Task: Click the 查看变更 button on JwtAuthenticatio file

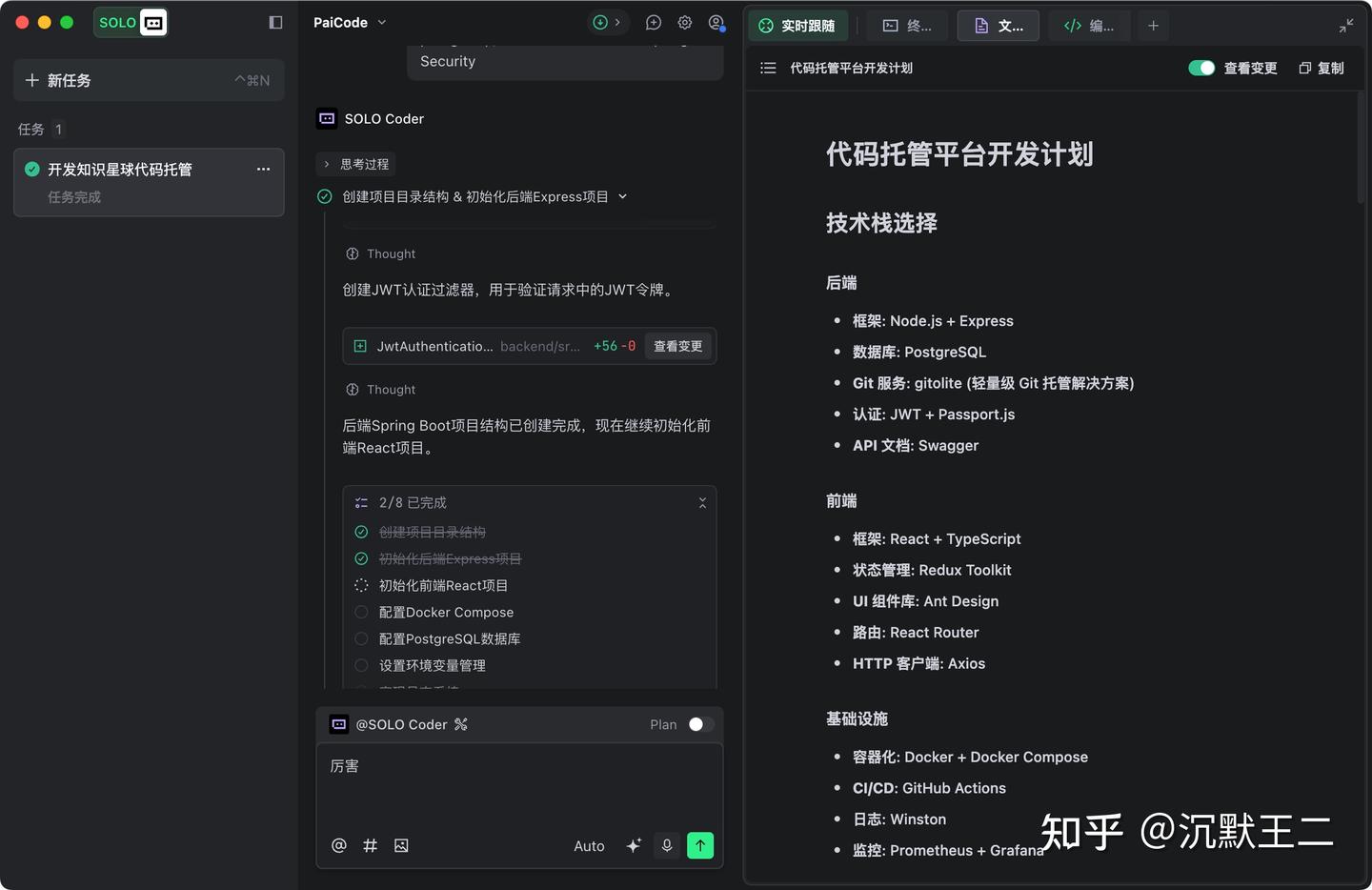Action: (677, 346)
